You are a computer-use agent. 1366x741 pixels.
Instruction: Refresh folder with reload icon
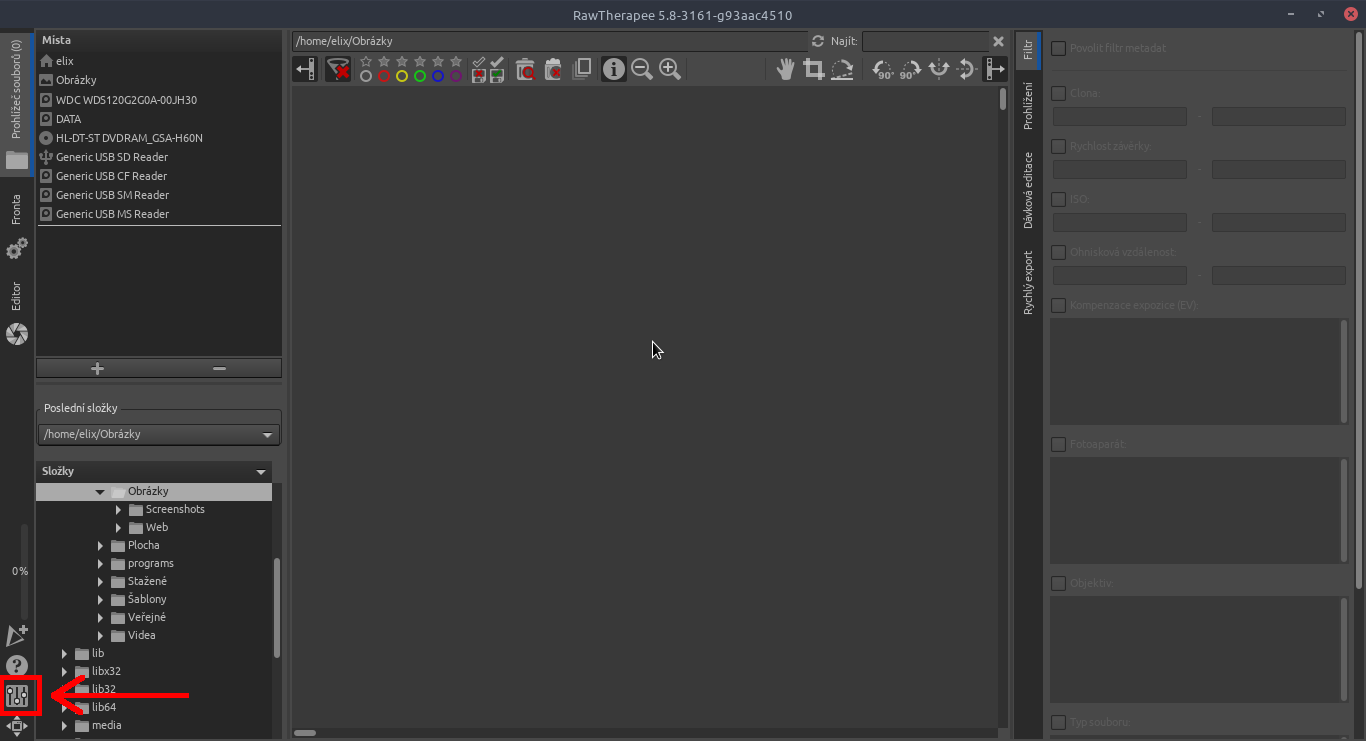pyautogui.click(x=818, y=42)
